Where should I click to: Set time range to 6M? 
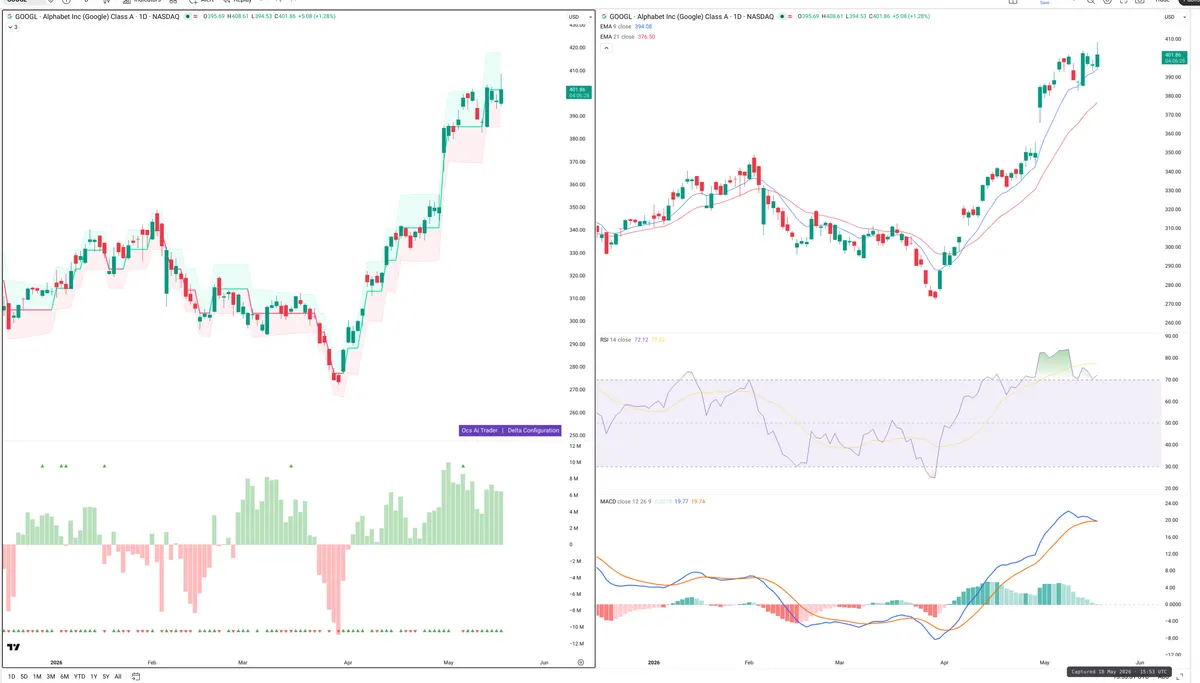tap(64, 677)
